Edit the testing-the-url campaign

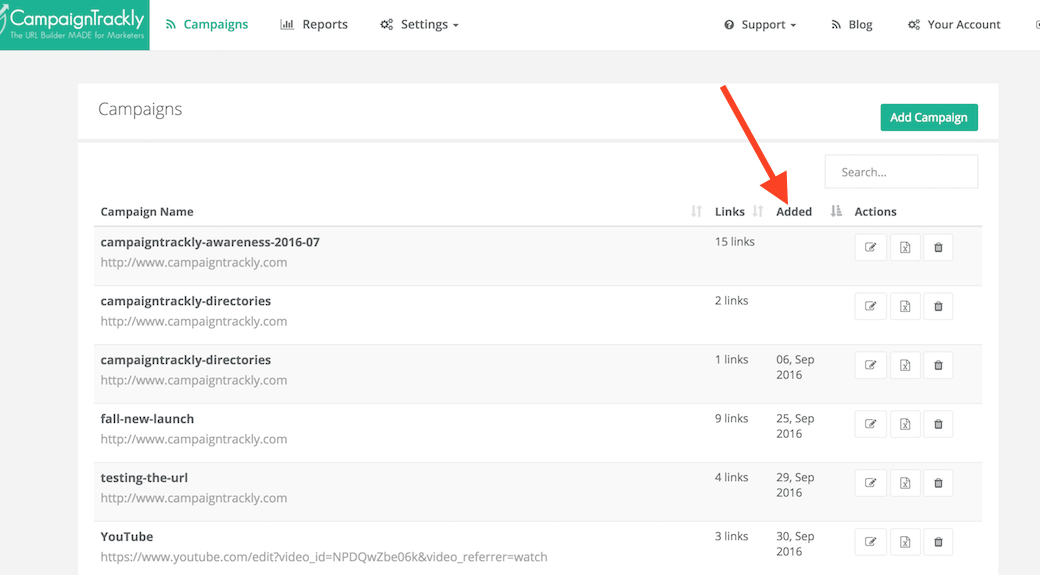(870, 484)
